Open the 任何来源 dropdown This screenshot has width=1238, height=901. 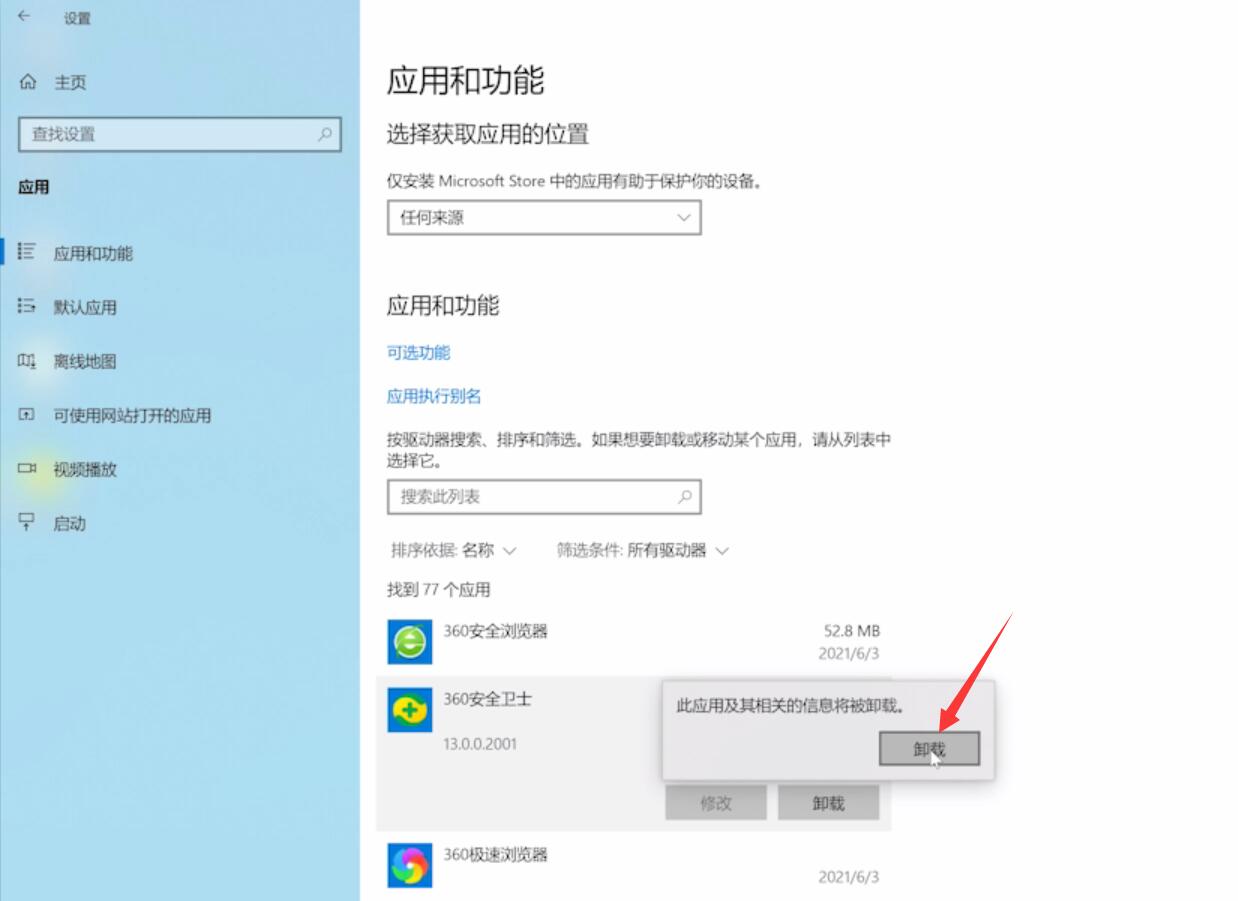click(544, 217)
